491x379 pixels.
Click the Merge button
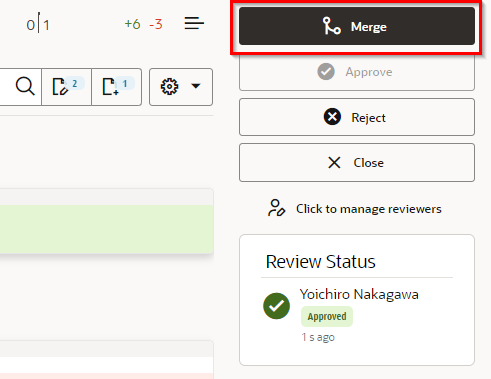357,26
